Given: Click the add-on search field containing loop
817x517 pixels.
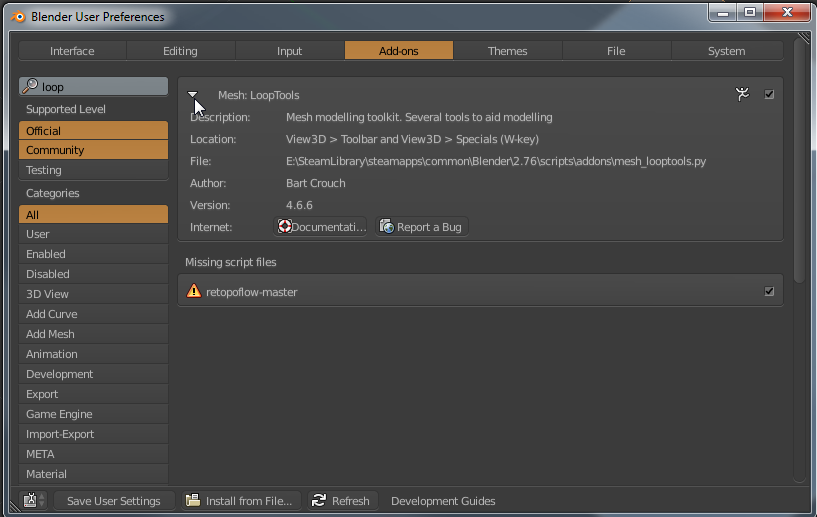Looking at the screenshot, I should [x=100, y=87].
